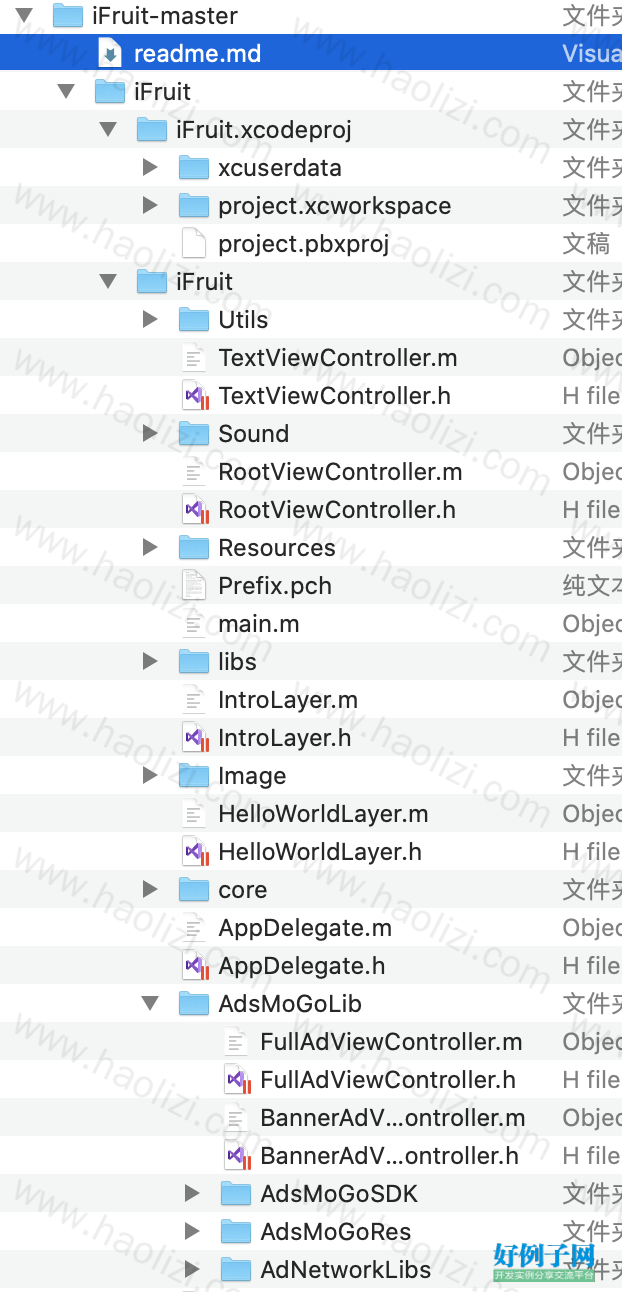Image resolution: width=622 pixels, height=1292 pixels.
Task: Expand the AdNetworkLibs folder triangle
Action: coord(192,1270)
